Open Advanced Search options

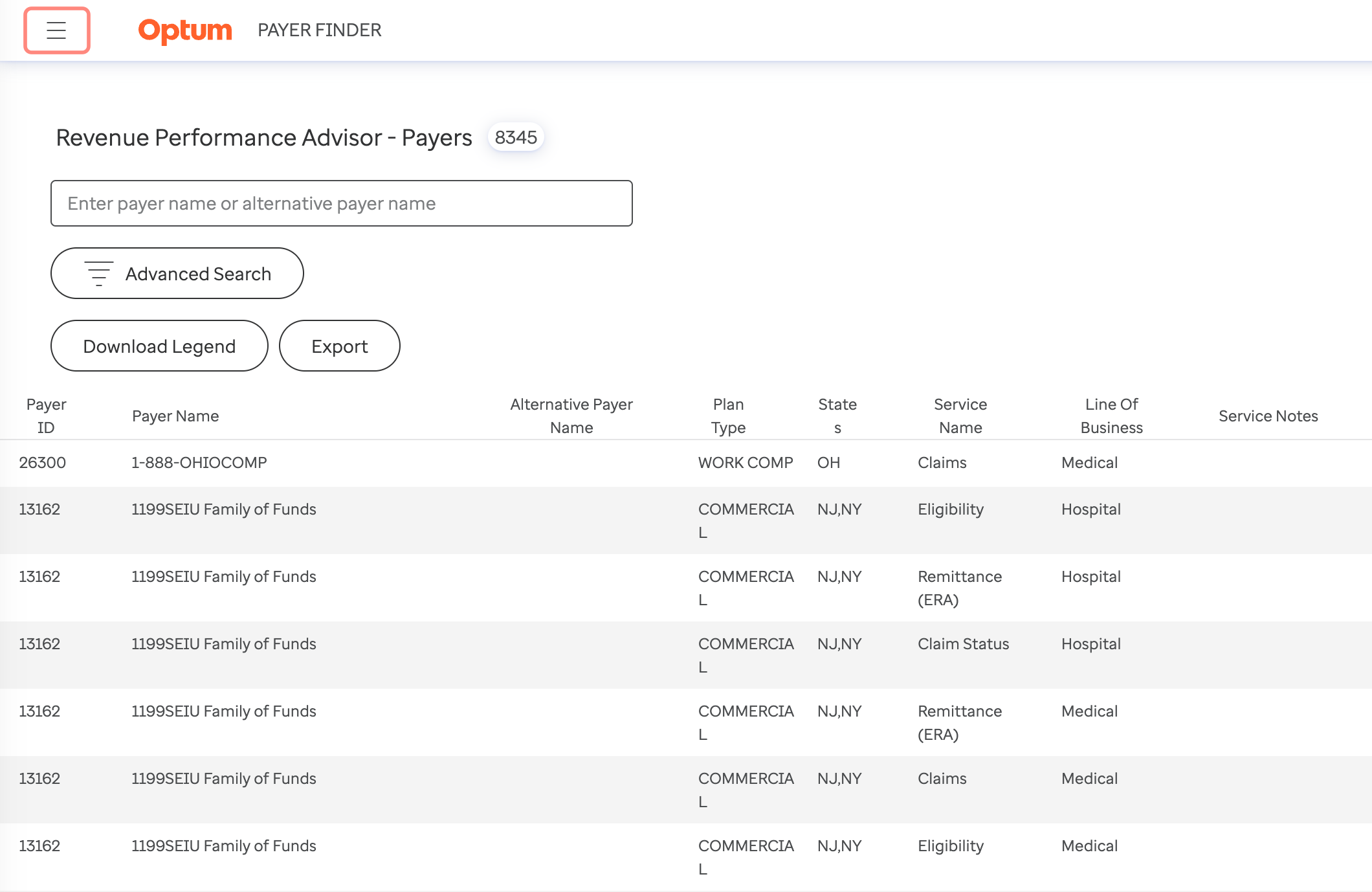click(177, 273)
